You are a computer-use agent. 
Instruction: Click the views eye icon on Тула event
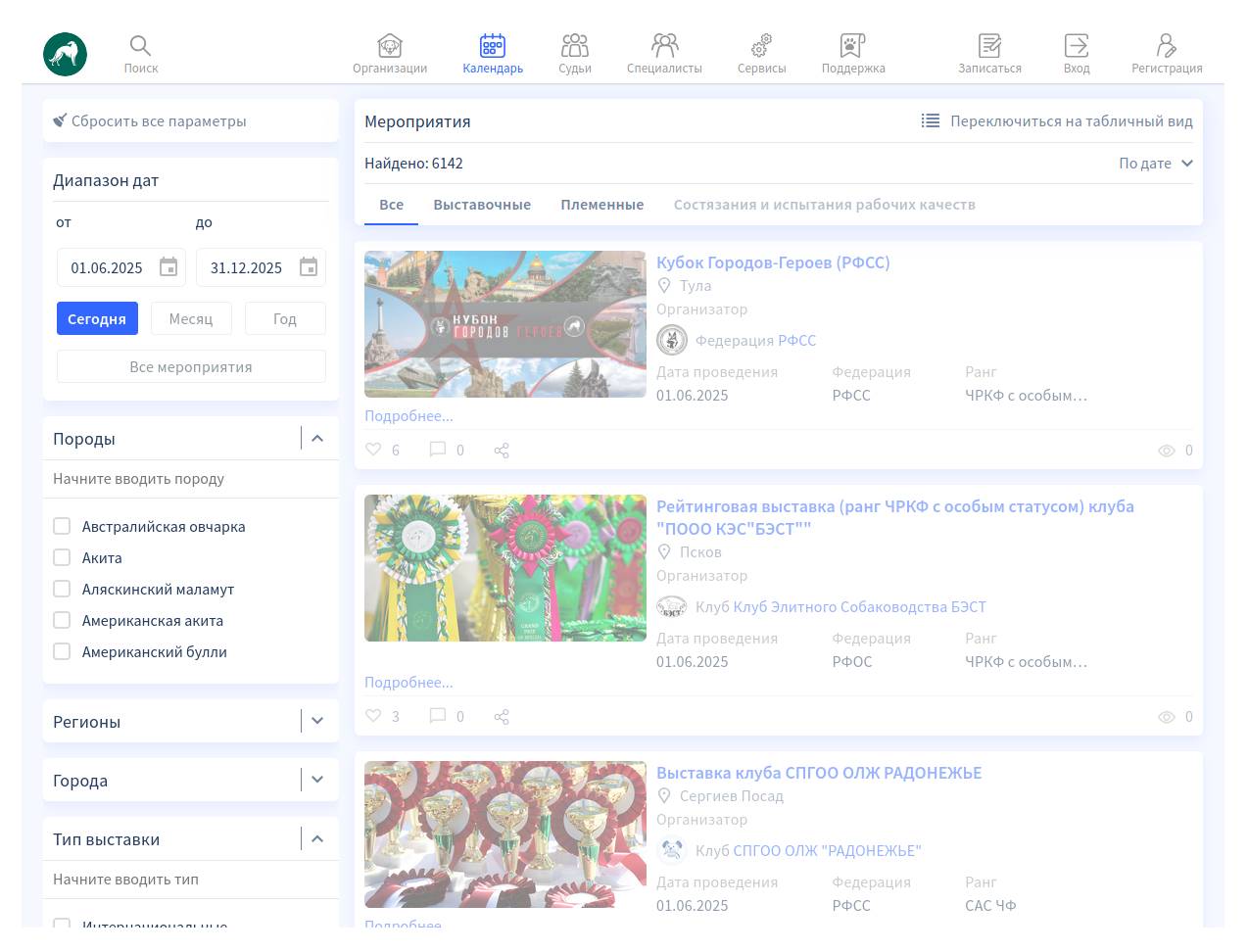1167,451
